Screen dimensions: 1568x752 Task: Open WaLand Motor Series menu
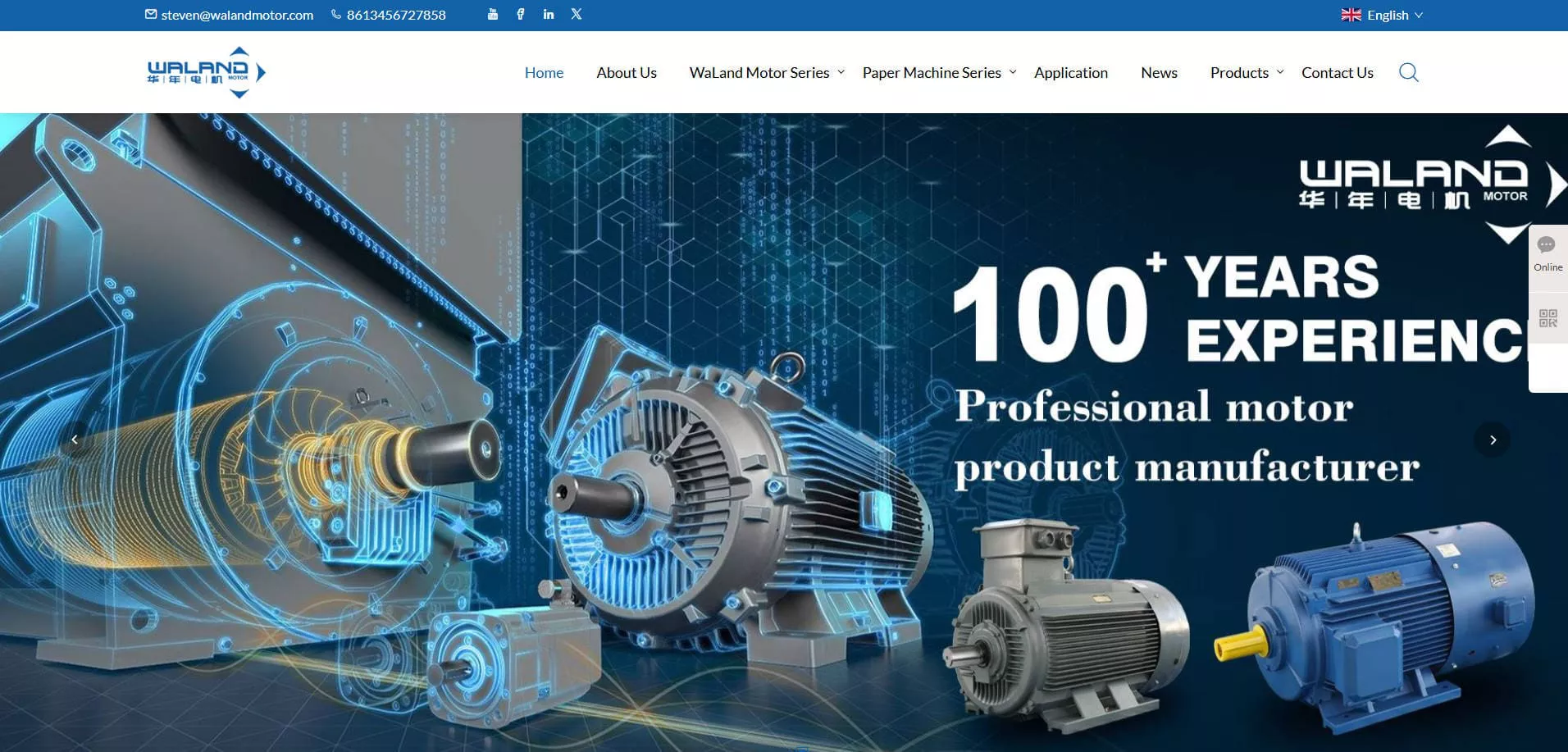[759, 72]
